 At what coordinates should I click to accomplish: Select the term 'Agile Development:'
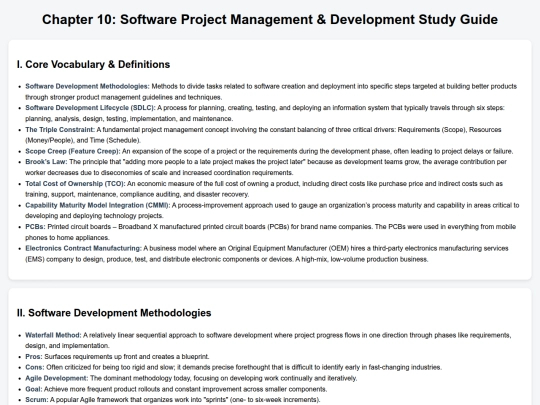[57, 378]
